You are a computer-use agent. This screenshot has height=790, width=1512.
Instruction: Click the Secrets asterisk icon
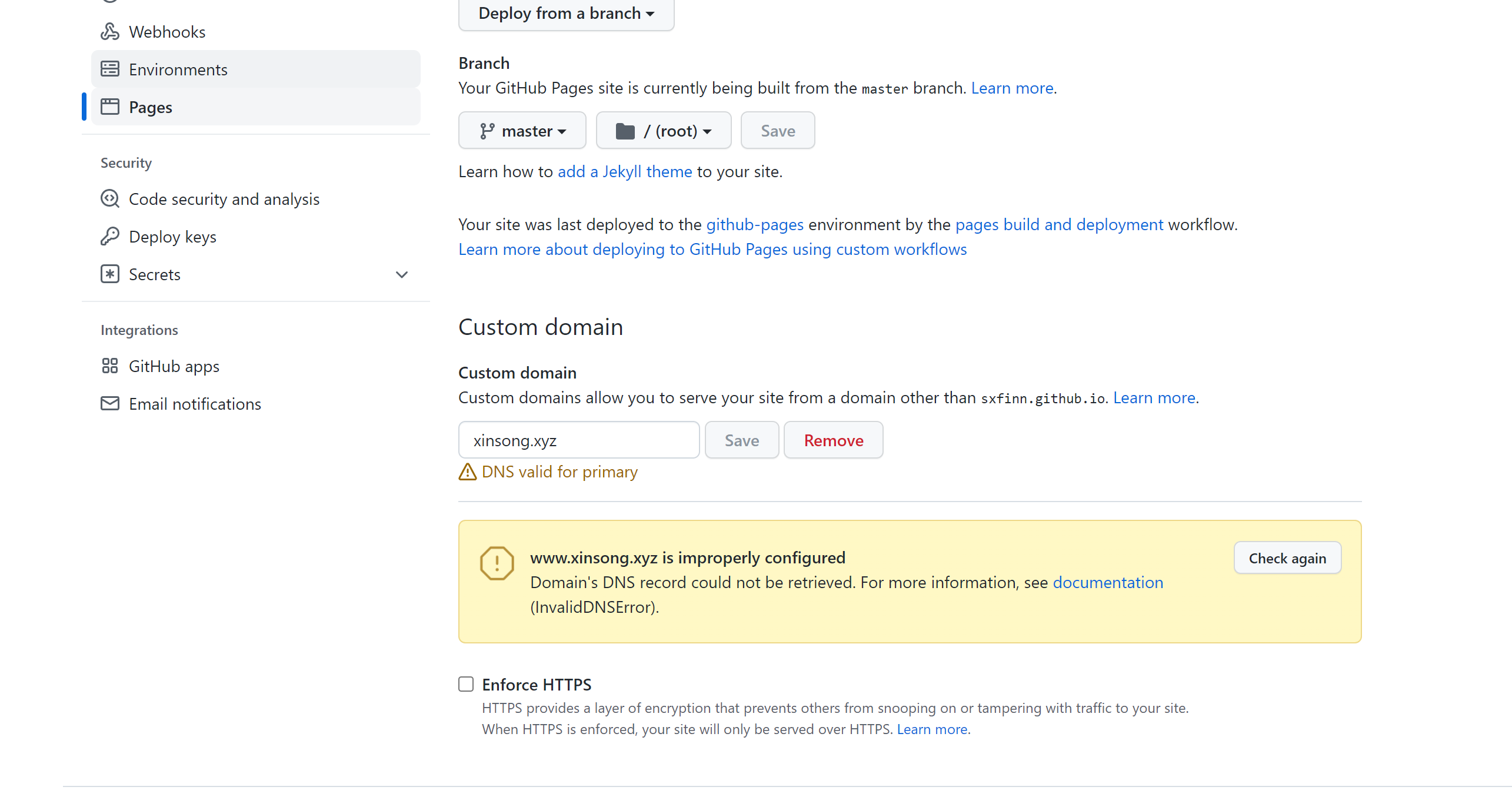click(109, 274)
